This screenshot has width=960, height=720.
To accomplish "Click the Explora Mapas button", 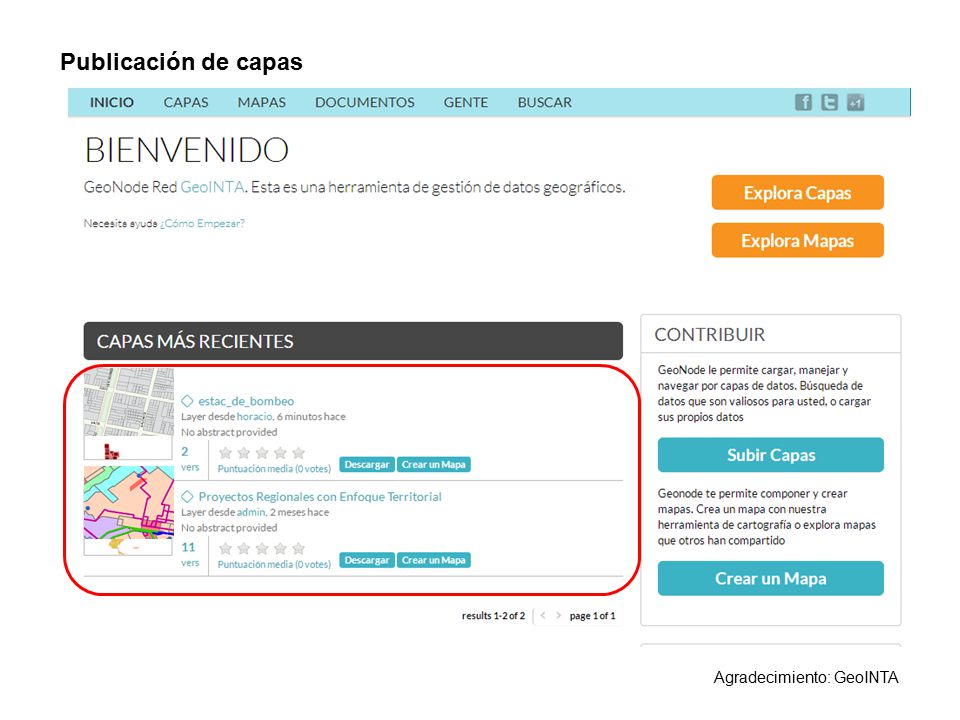I will coord(797,240).
